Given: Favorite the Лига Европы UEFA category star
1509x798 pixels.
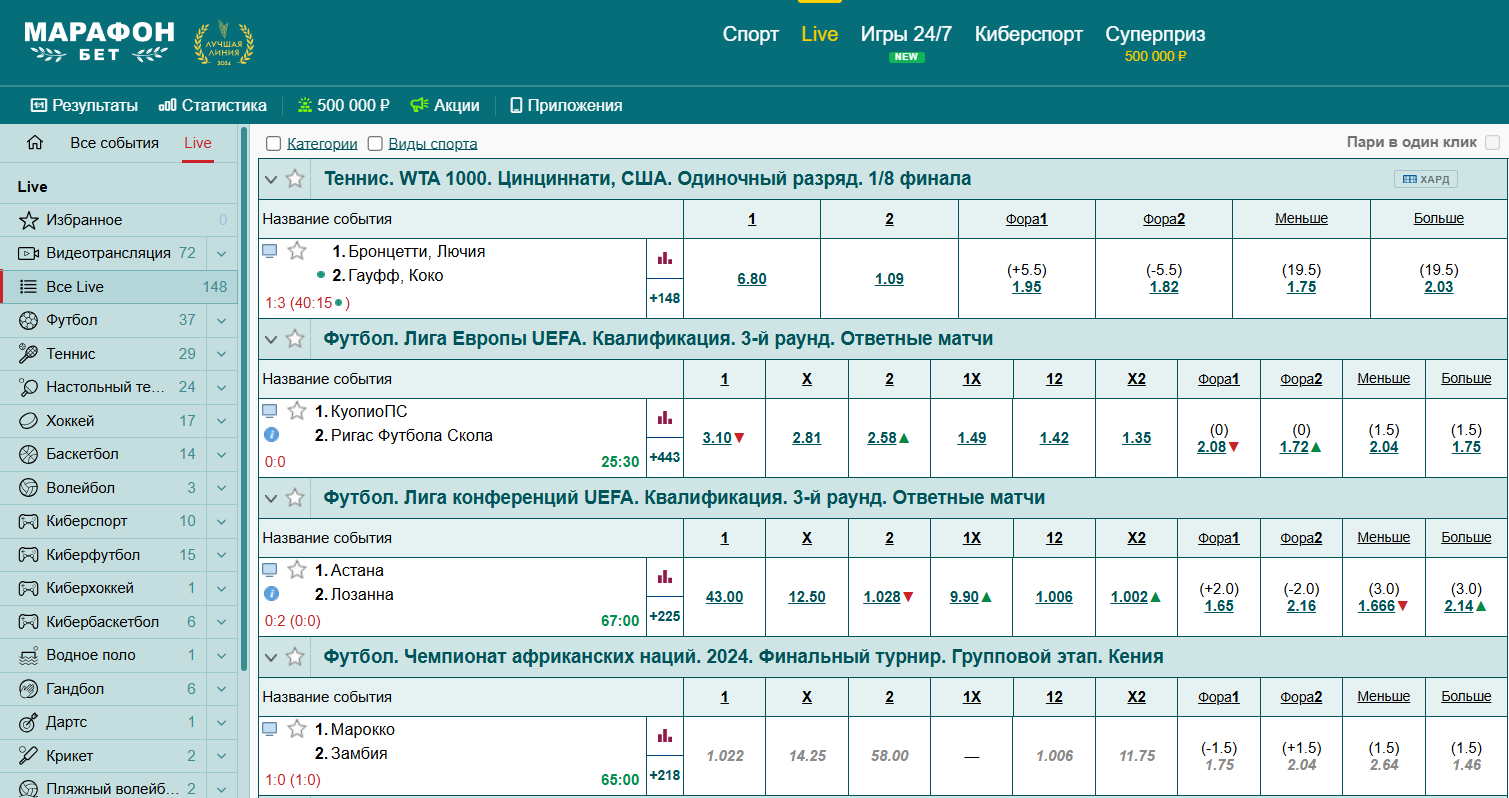Looking at the screenshot, I should 295,339.
